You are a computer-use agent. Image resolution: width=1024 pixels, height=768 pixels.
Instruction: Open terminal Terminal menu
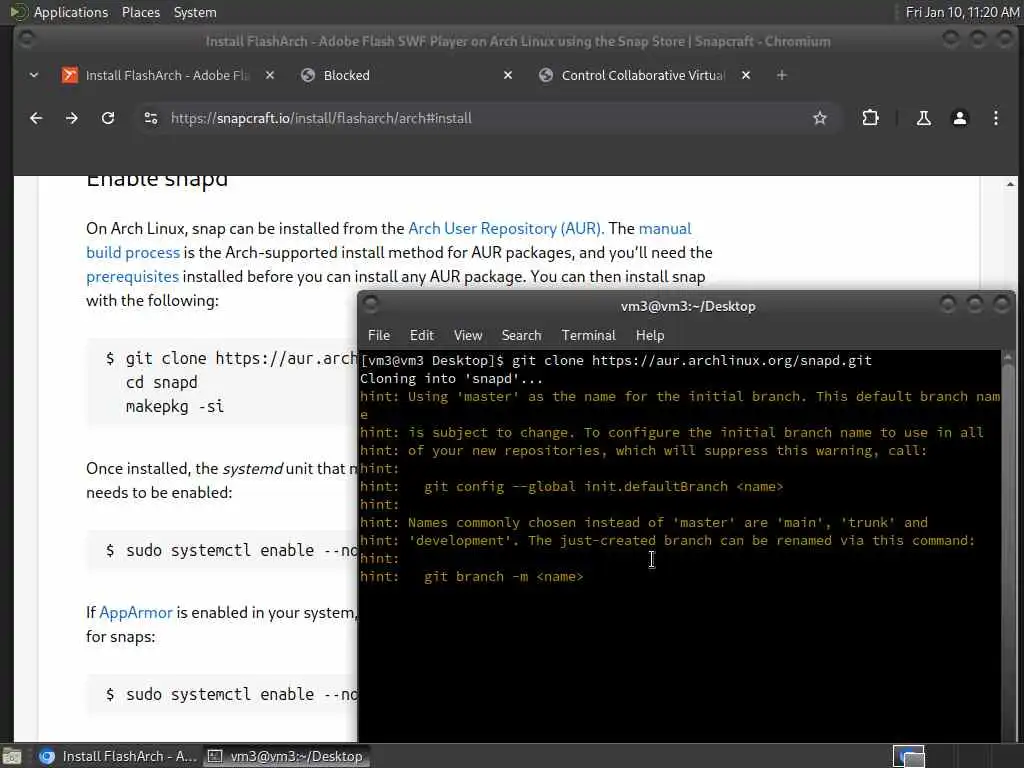tap(588, 335)
